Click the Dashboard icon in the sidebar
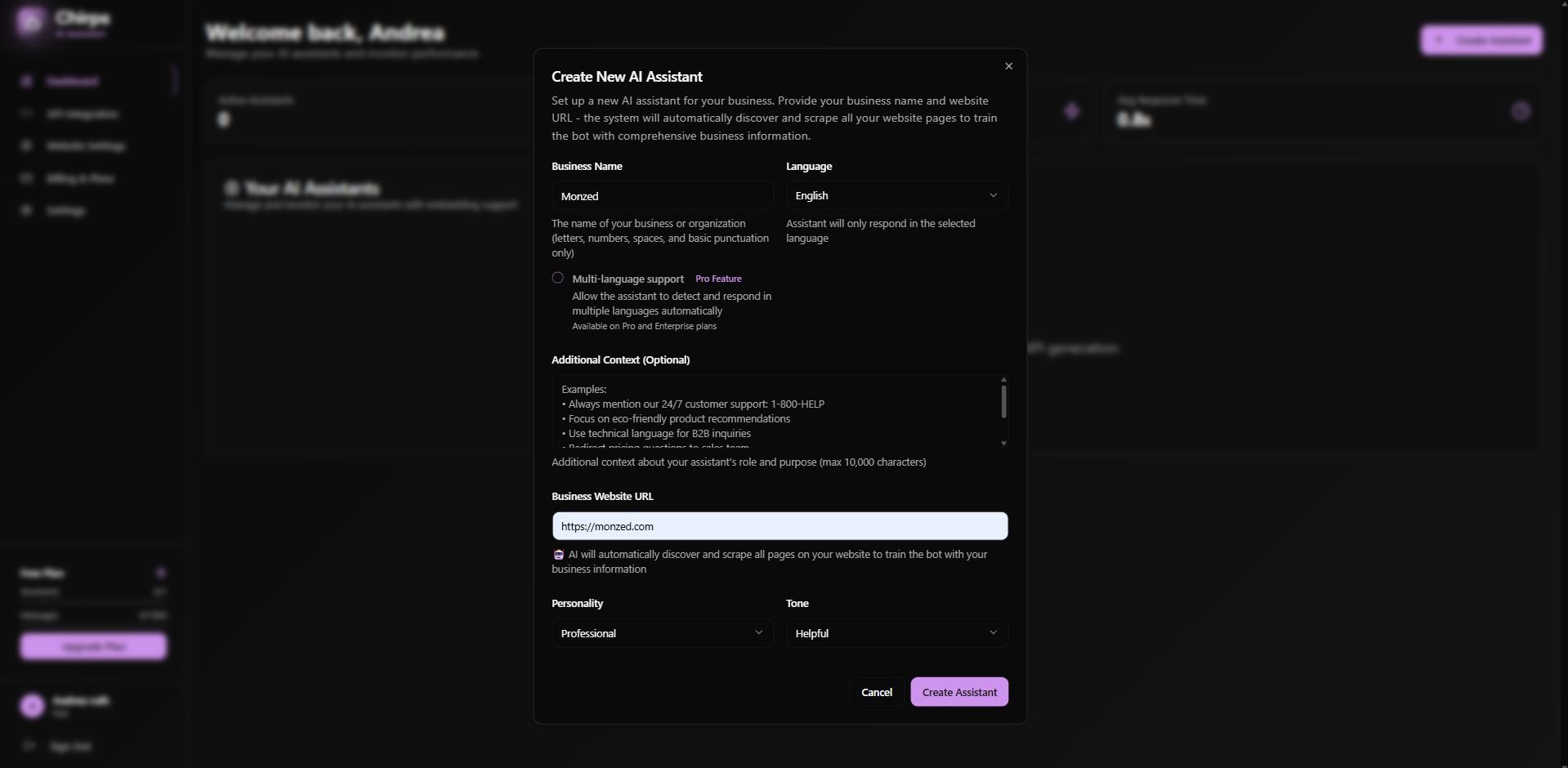Image resolution: width=1568 pixels, height=768 pixels. [x=26, y=81]
